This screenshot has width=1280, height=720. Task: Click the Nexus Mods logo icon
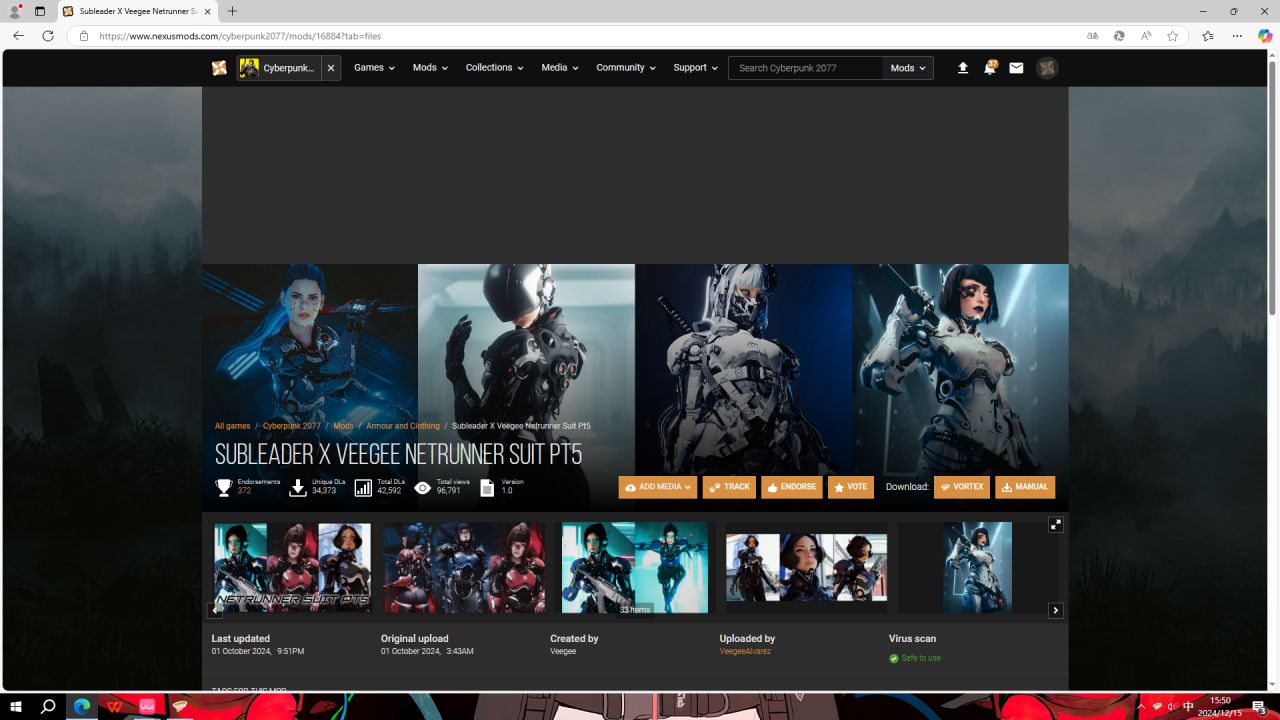click(x=219, y=68)
